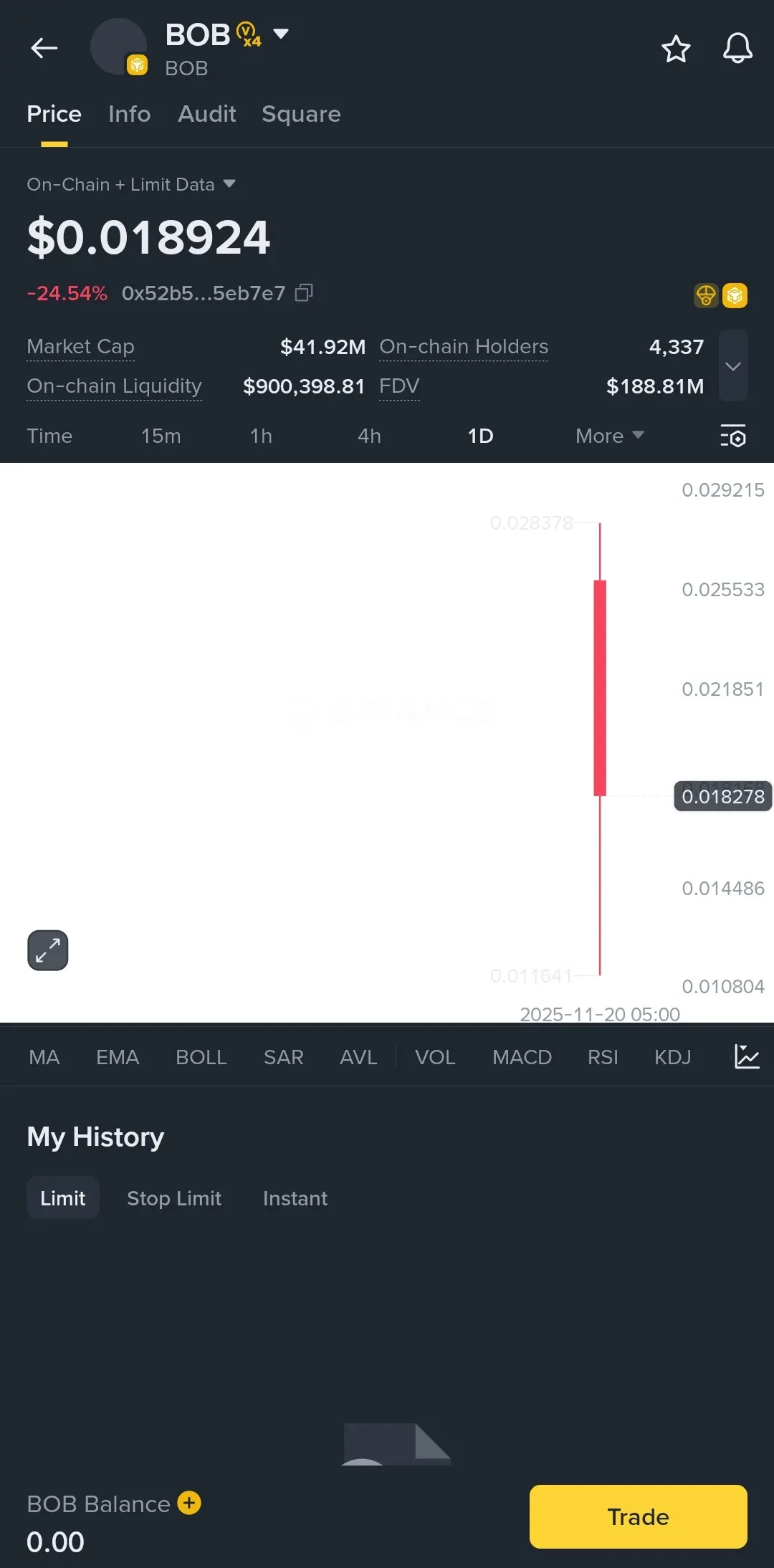774x1568 pixels.
Task: Toggle the BOLL indicator overlay
Action: 201,1057
